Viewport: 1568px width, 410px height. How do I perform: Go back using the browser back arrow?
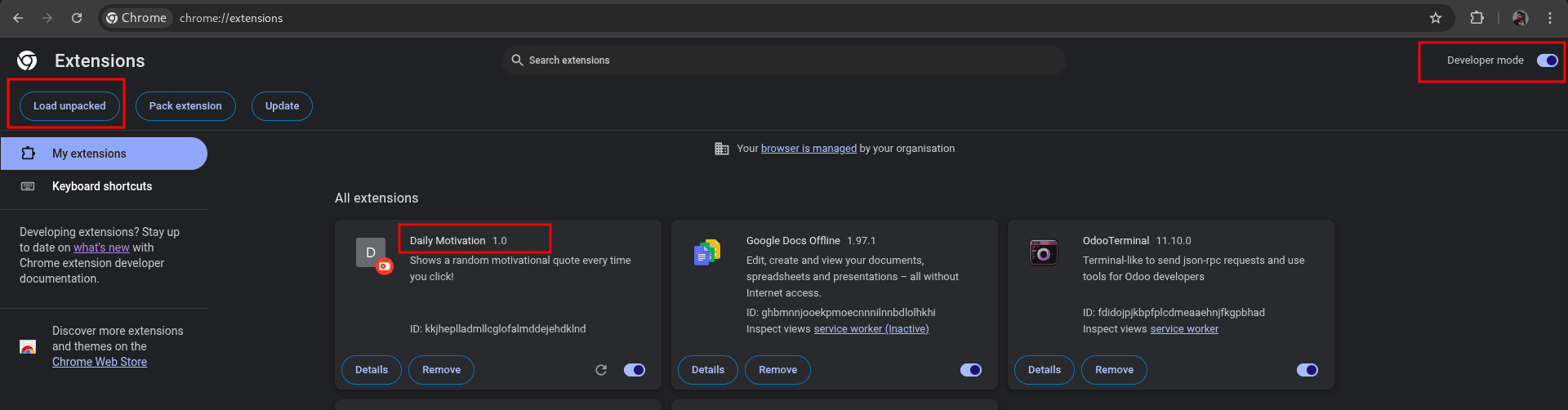point(18,18)
